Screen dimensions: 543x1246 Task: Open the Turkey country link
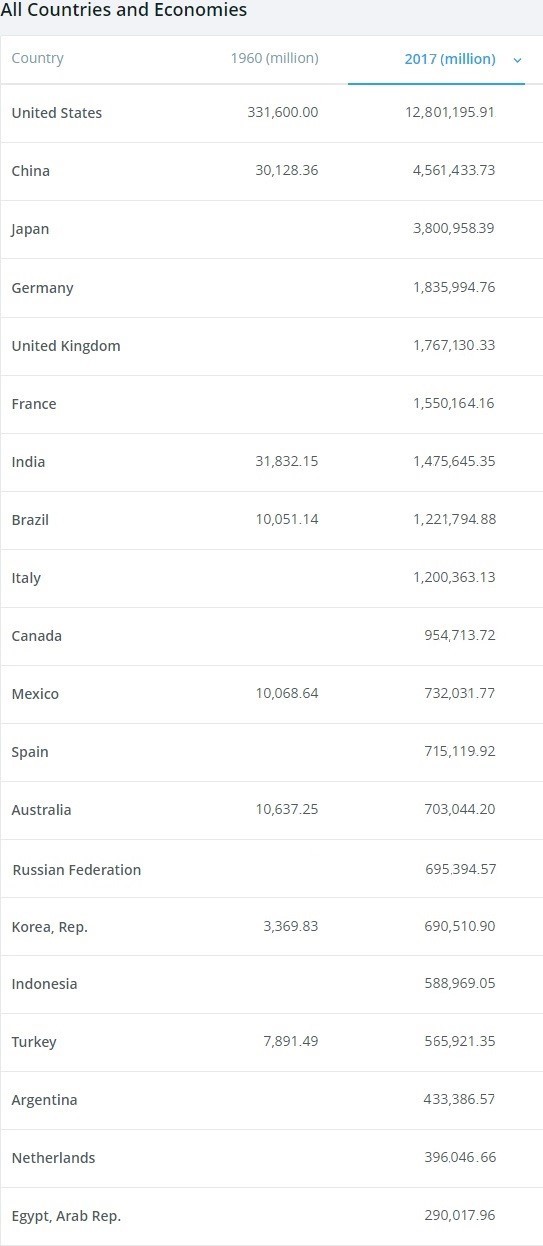(34, 1042)
